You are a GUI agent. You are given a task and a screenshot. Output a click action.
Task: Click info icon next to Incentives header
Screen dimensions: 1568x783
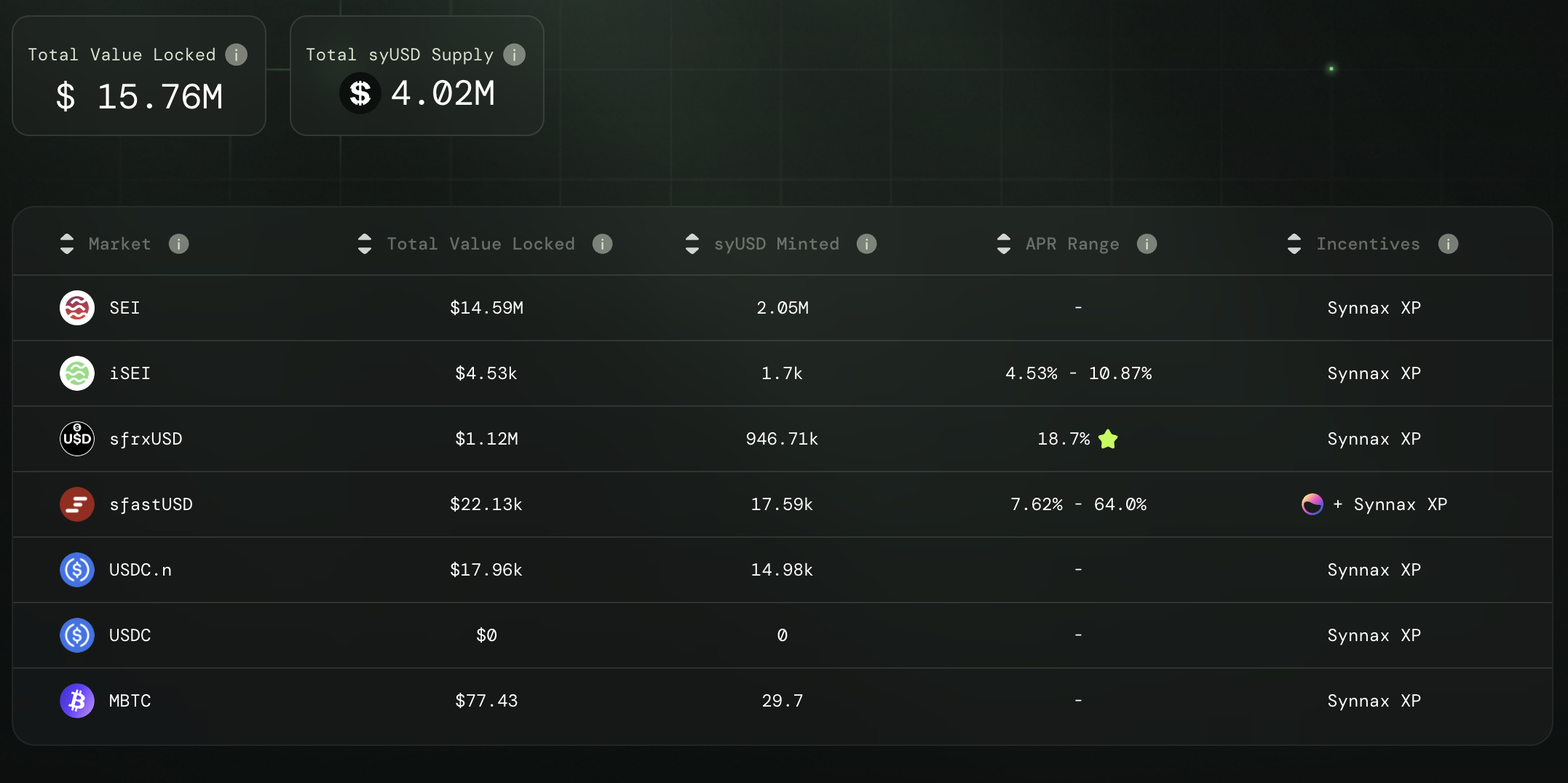point(1448,244)
